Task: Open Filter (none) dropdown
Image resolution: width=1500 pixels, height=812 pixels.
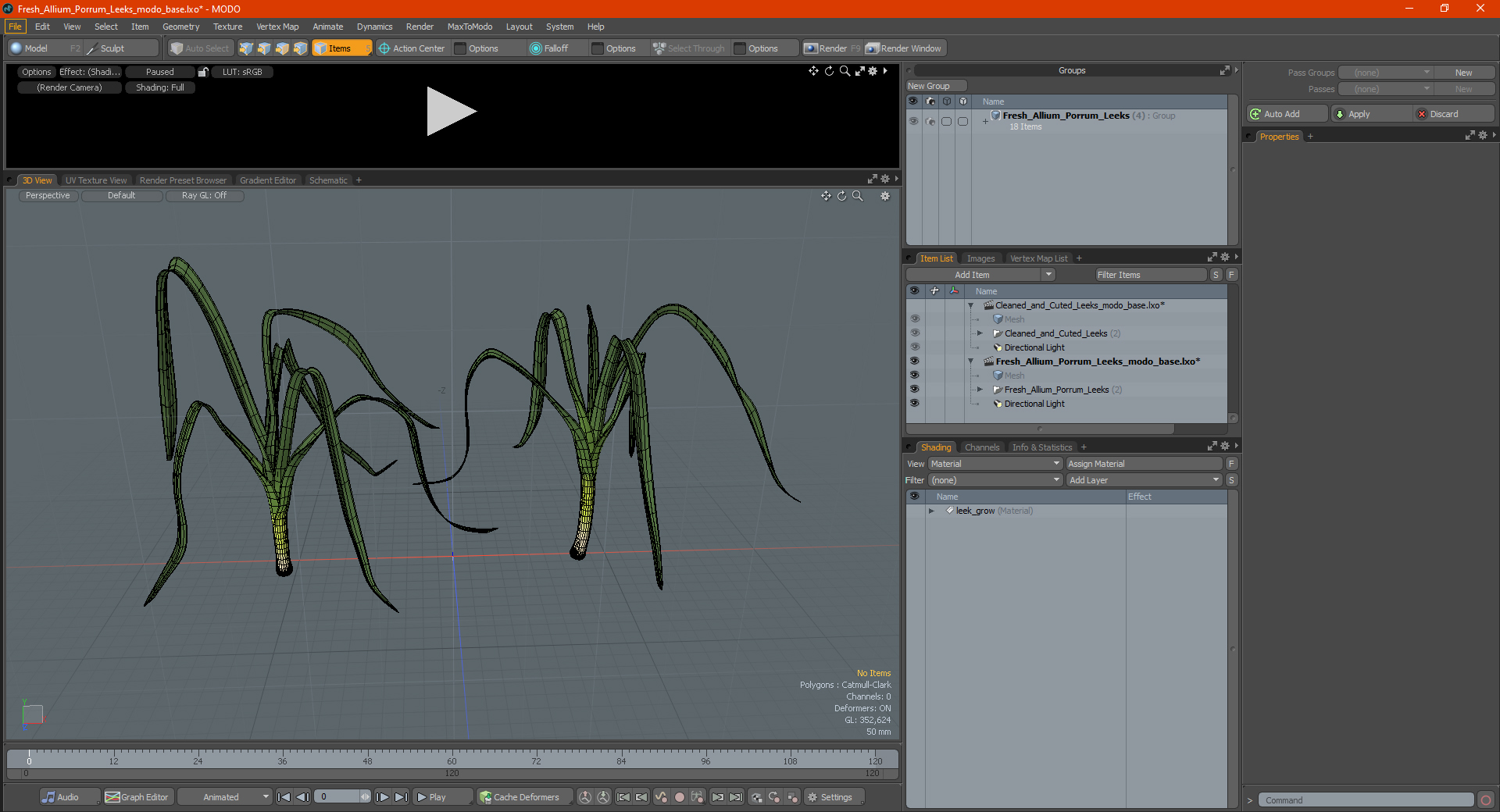Action: tap(995, 480)
